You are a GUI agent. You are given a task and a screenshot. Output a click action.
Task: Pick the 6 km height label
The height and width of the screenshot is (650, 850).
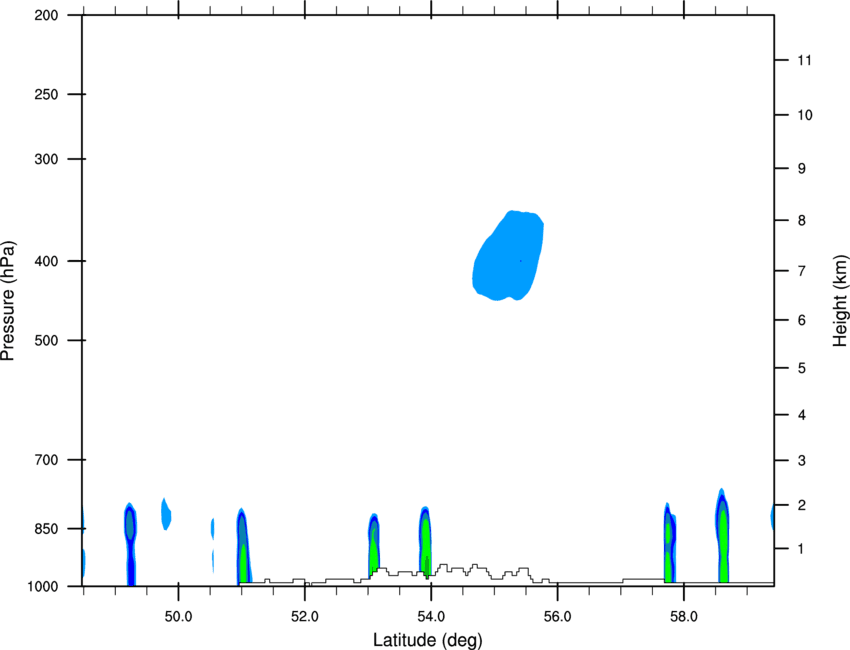(802, 320)
